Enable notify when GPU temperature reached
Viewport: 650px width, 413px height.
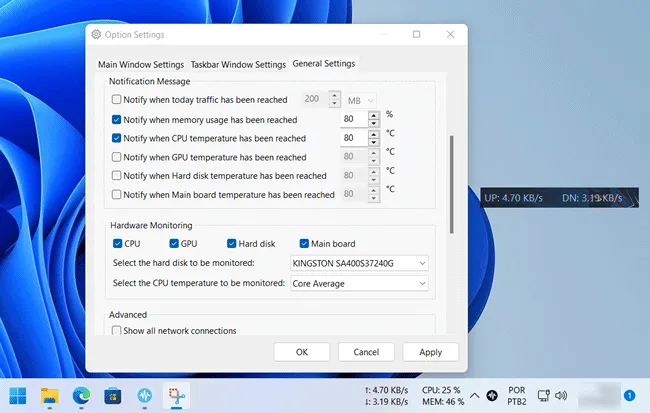[x=116, y=157]
